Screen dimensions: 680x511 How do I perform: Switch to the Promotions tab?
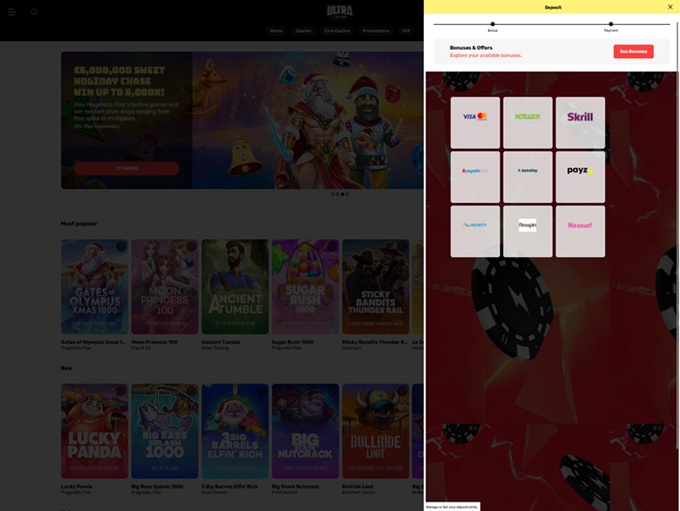tap(376, 31)
